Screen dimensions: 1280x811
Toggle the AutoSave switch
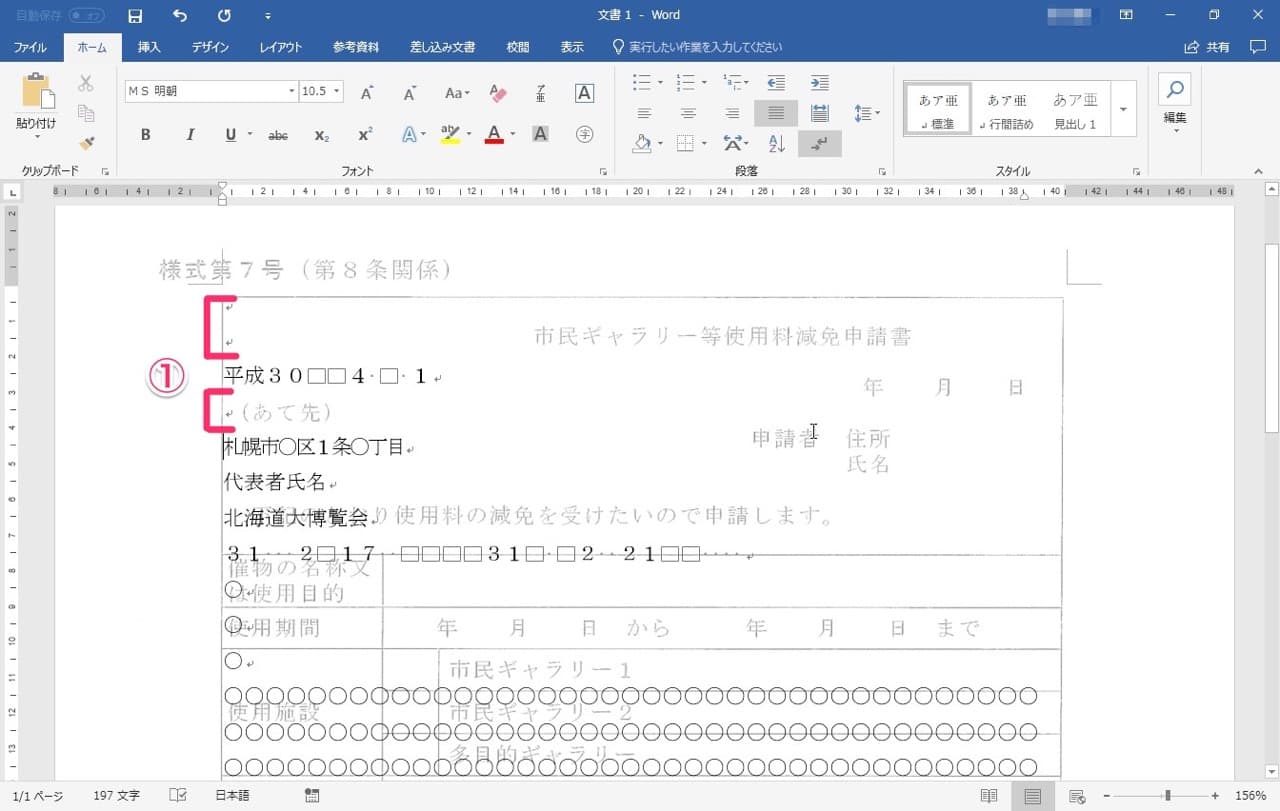tap(86, 16)
